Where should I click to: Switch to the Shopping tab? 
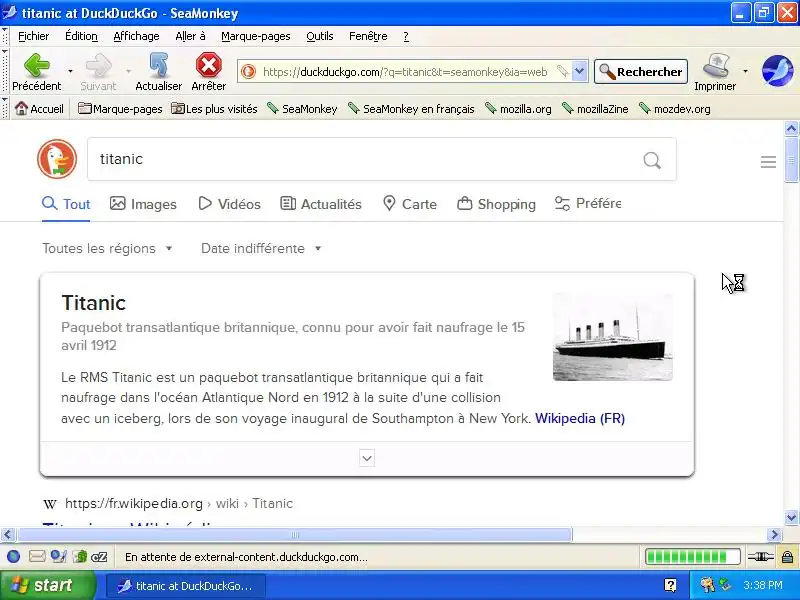[496, 204]
